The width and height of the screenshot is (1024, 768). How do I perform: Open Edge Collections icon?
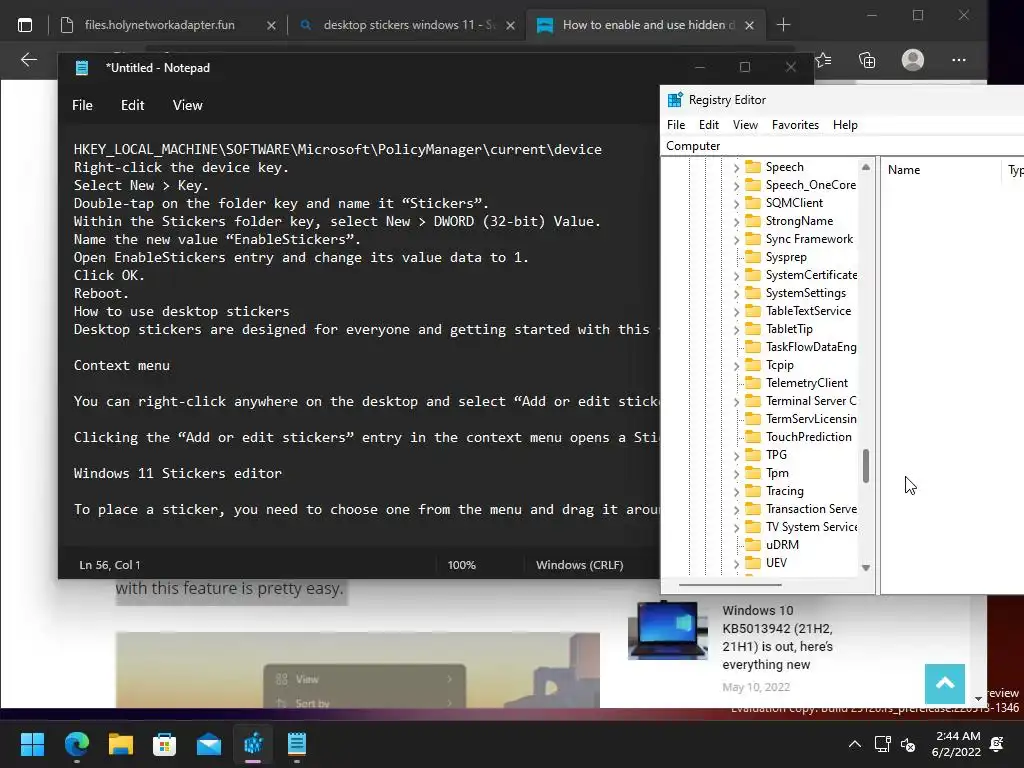867,60
